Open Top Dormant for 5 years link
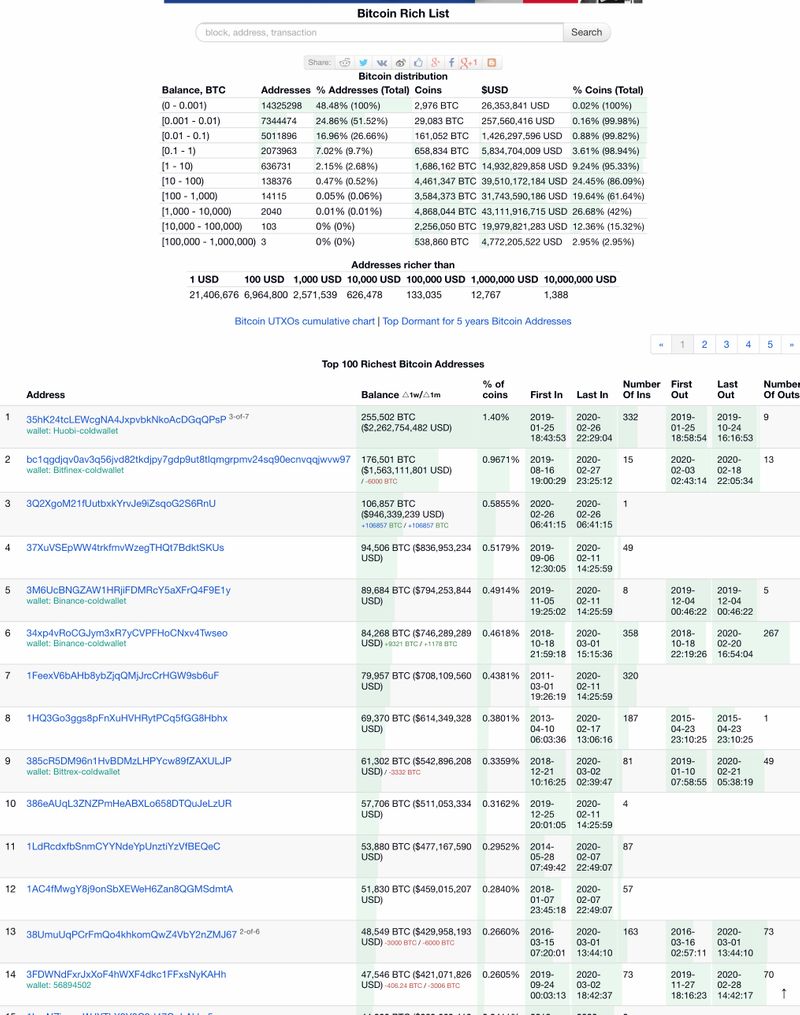The width and height of the screenshot is (800, 1015). pyautogui.click(x=477, y=321)
